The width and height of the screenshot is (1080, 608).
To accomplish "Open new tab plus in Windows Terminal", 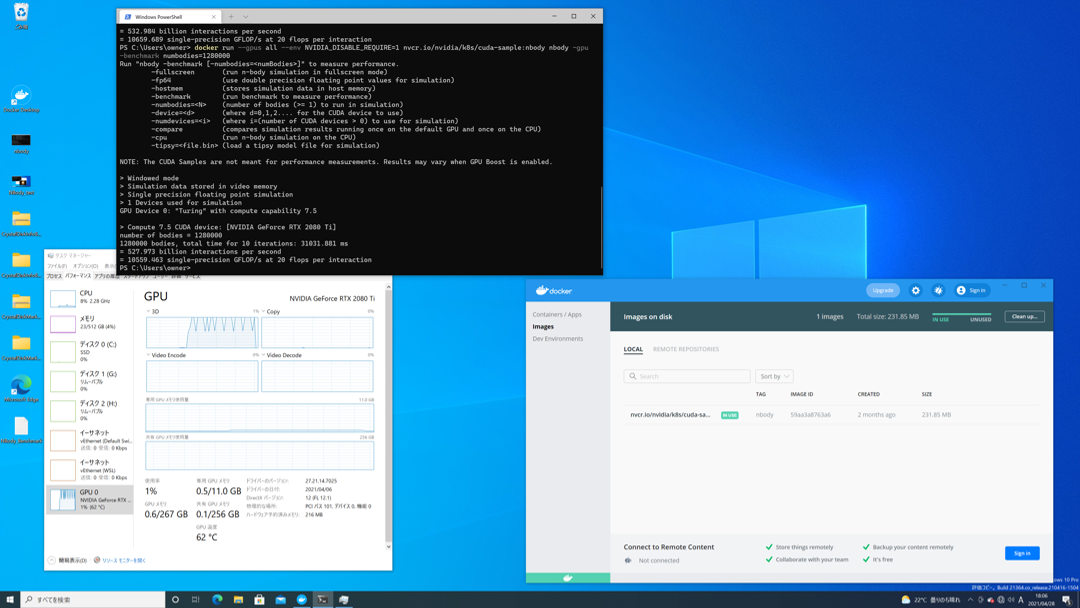I will coord(231,17).
